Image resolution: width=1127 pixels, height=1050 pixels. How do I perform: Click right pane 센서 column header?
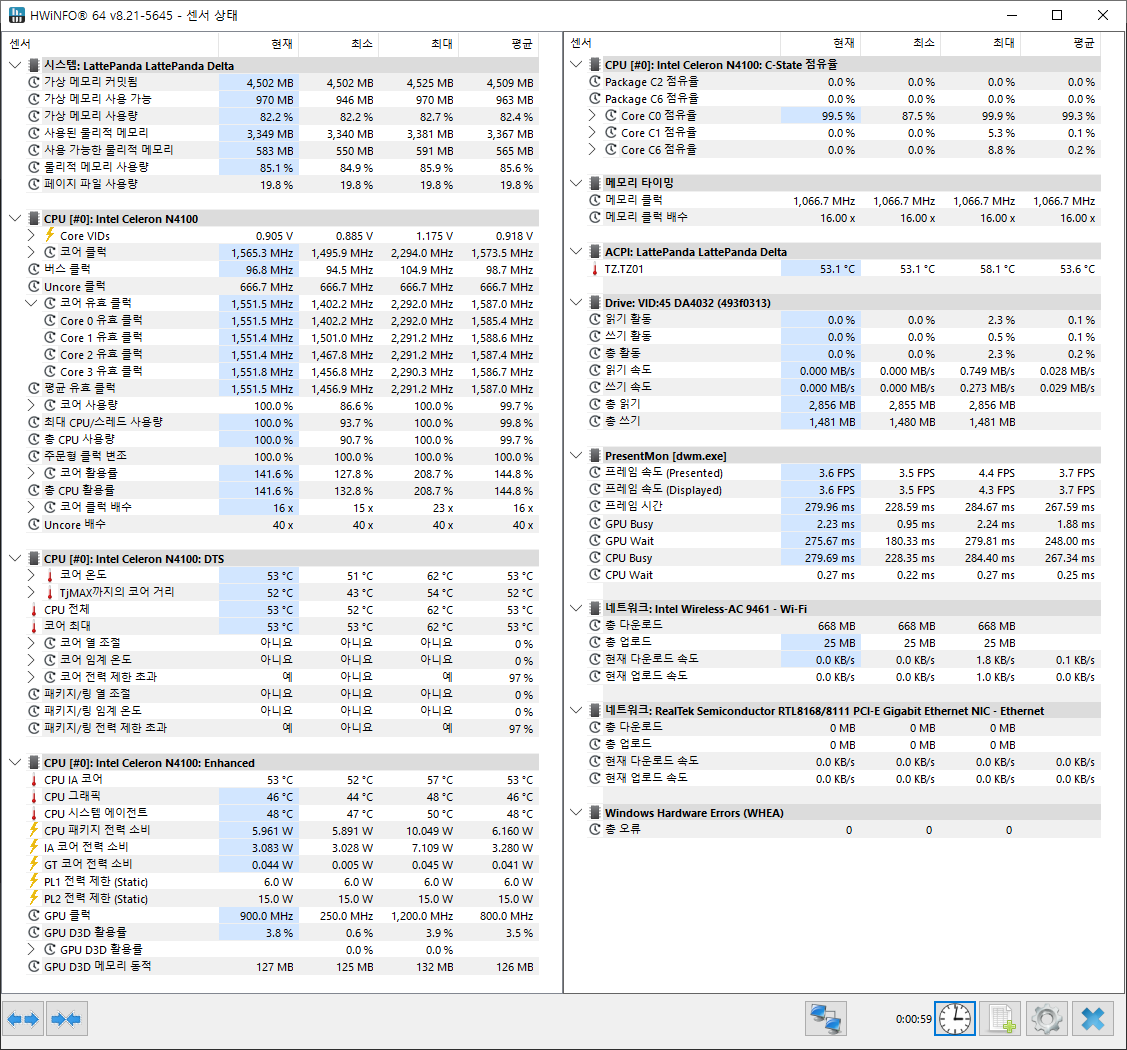click(x=673, y=43)
